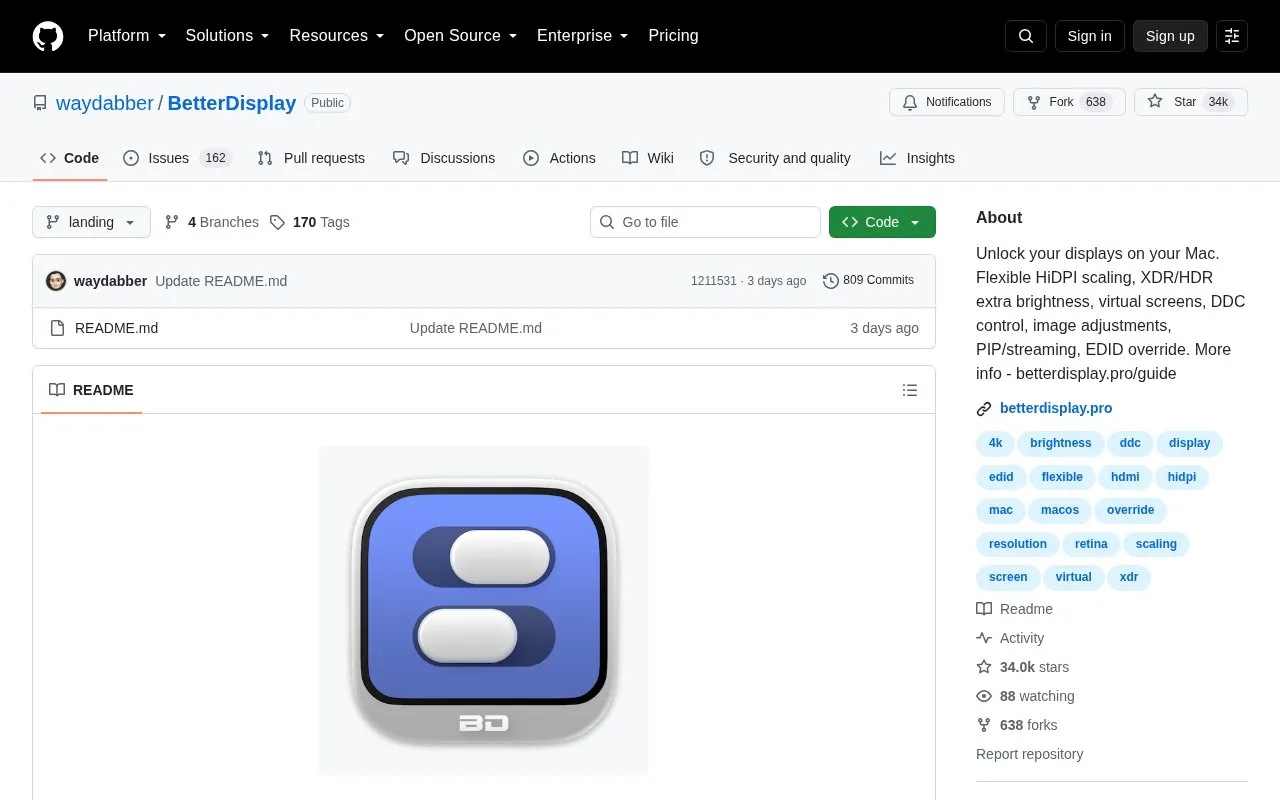Screen dimensions: 1280x800
Task: Select the edid topic tag
Action: coord(1001,477)
